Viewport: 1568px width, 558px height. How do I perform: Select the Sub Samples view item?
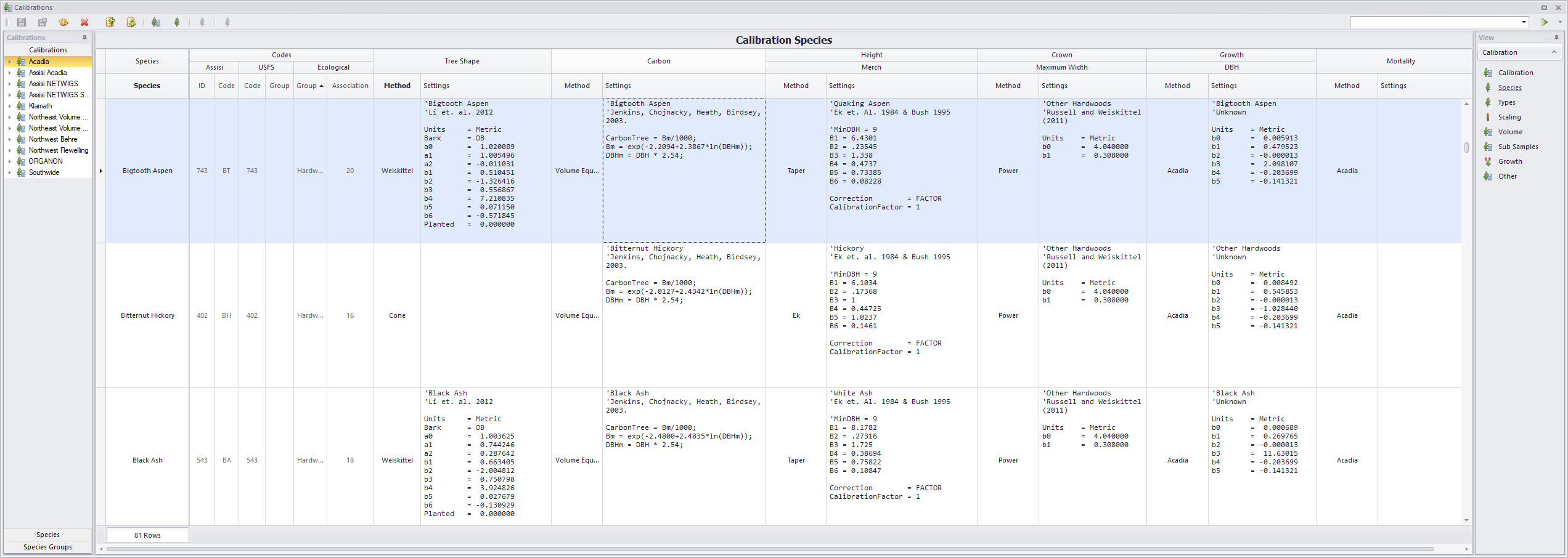[x=1518, y=147]
